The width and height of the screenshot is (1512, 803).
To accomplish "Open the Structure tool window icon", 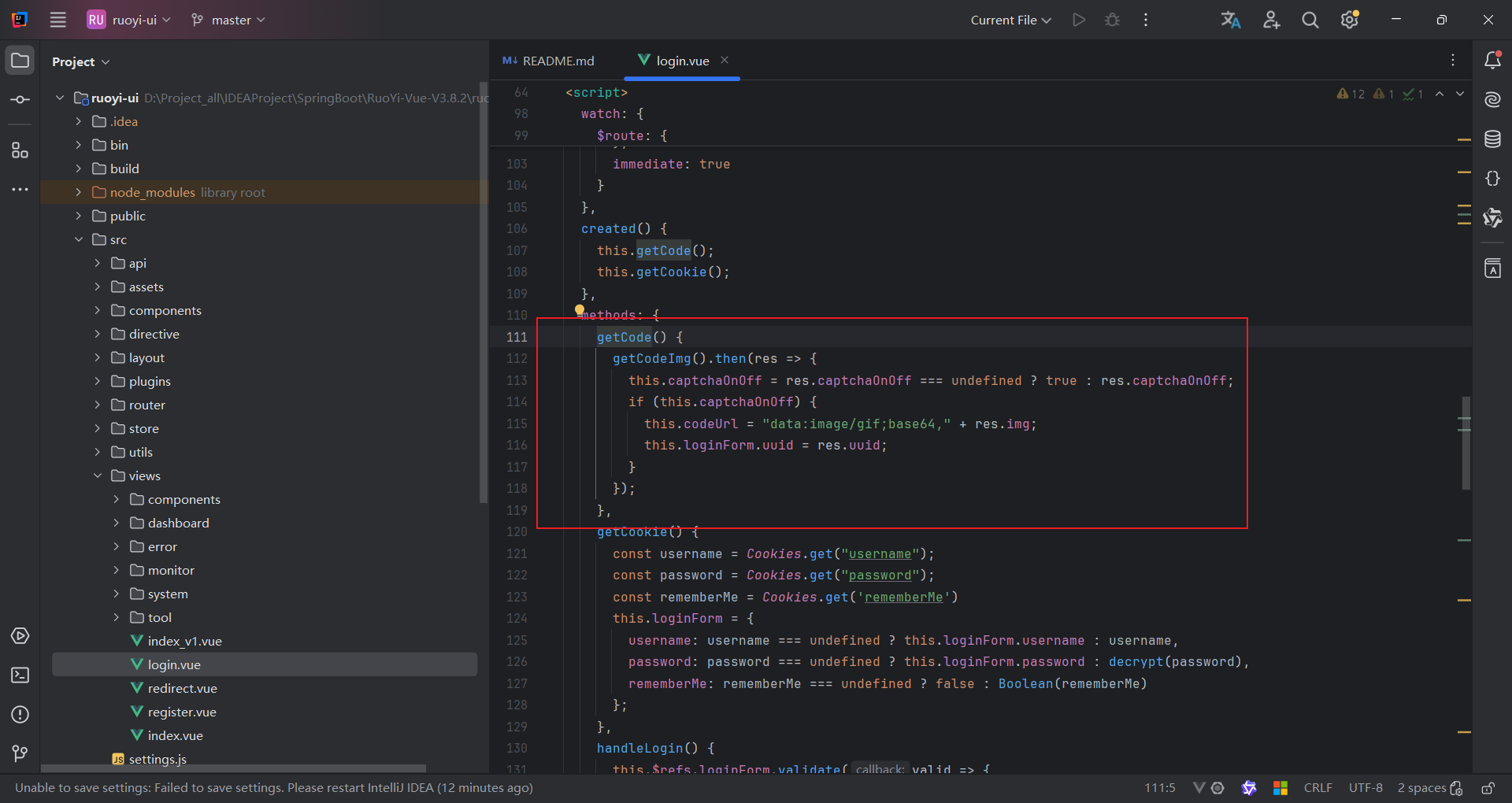I will click(20, 150).
